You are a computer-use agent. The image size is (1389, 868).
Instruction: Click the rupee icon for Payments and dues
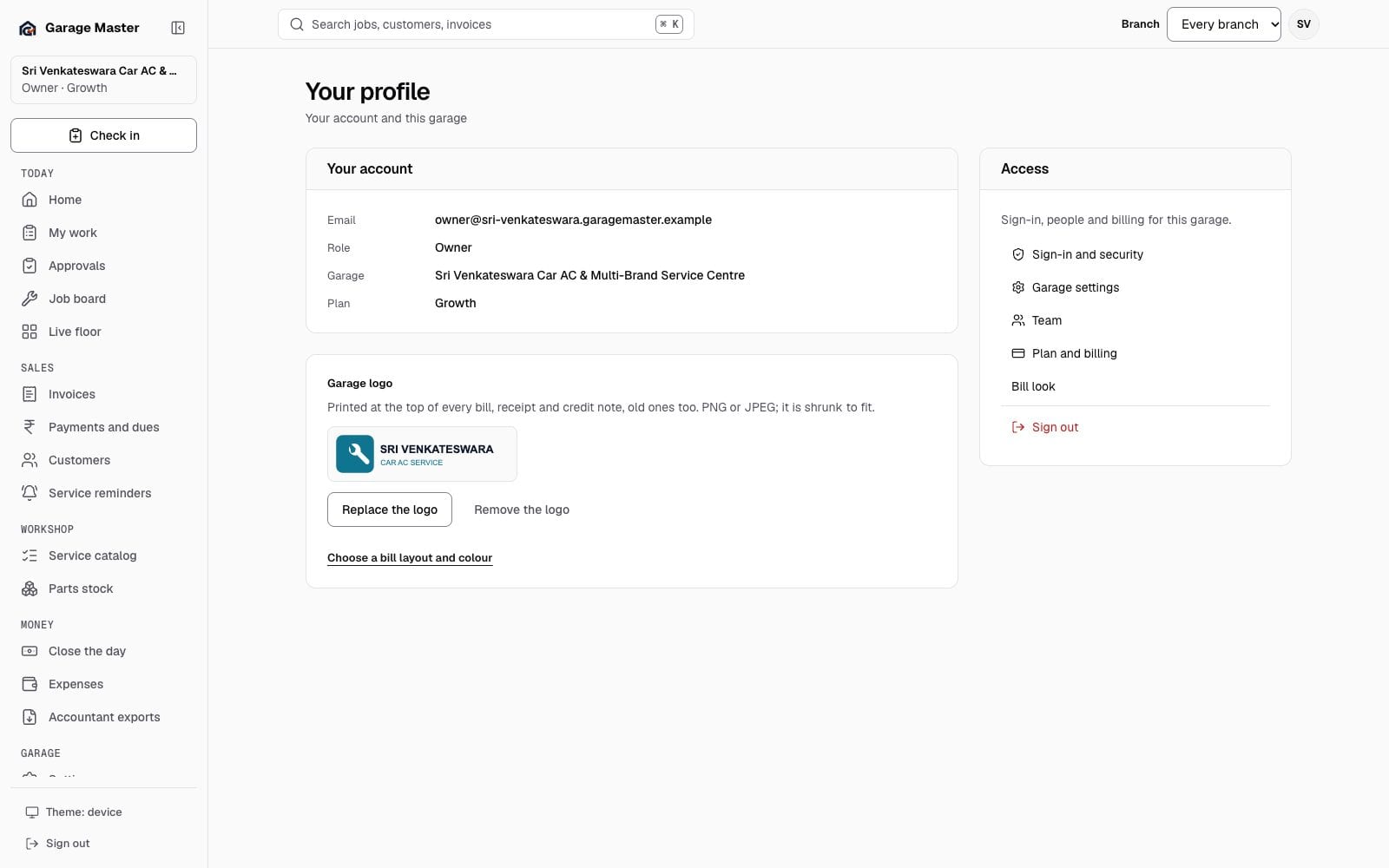30,427
